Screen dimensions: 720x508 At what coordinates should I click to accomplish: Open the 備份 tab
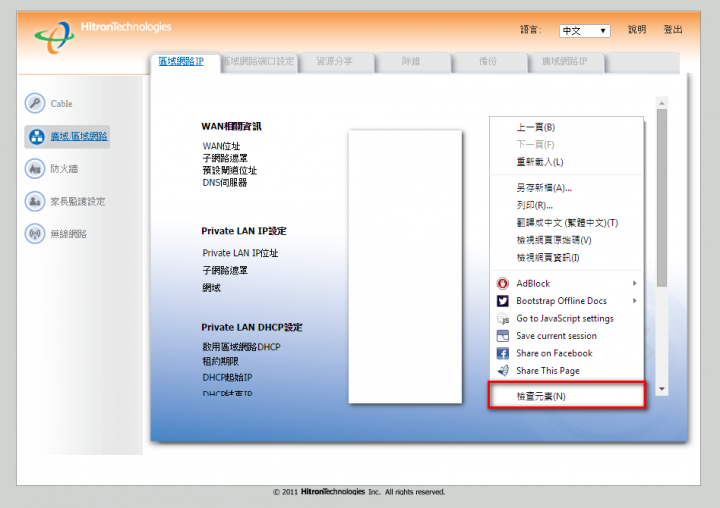click(488, 61)
